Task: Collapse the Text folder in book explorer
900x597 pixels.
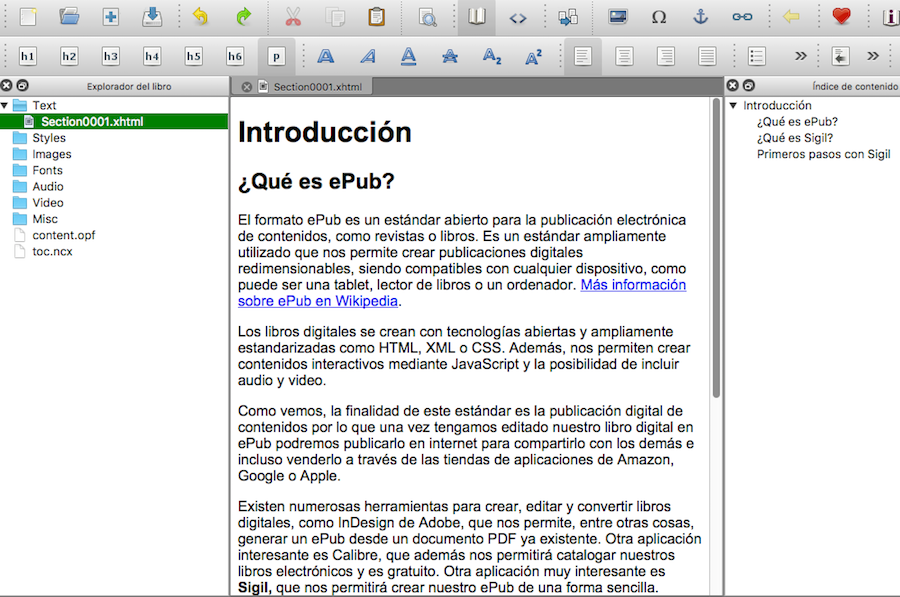Action: 5,106
